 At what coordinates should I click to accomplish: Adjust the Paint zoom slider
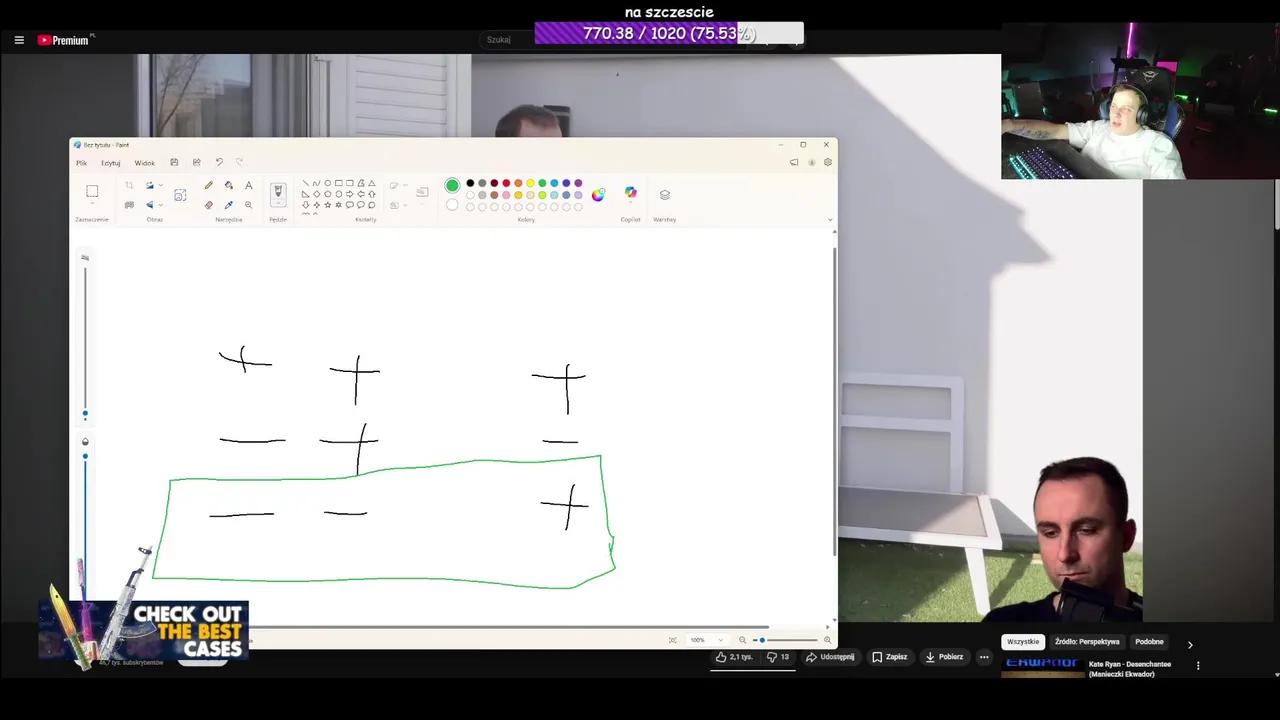point(785,640)
